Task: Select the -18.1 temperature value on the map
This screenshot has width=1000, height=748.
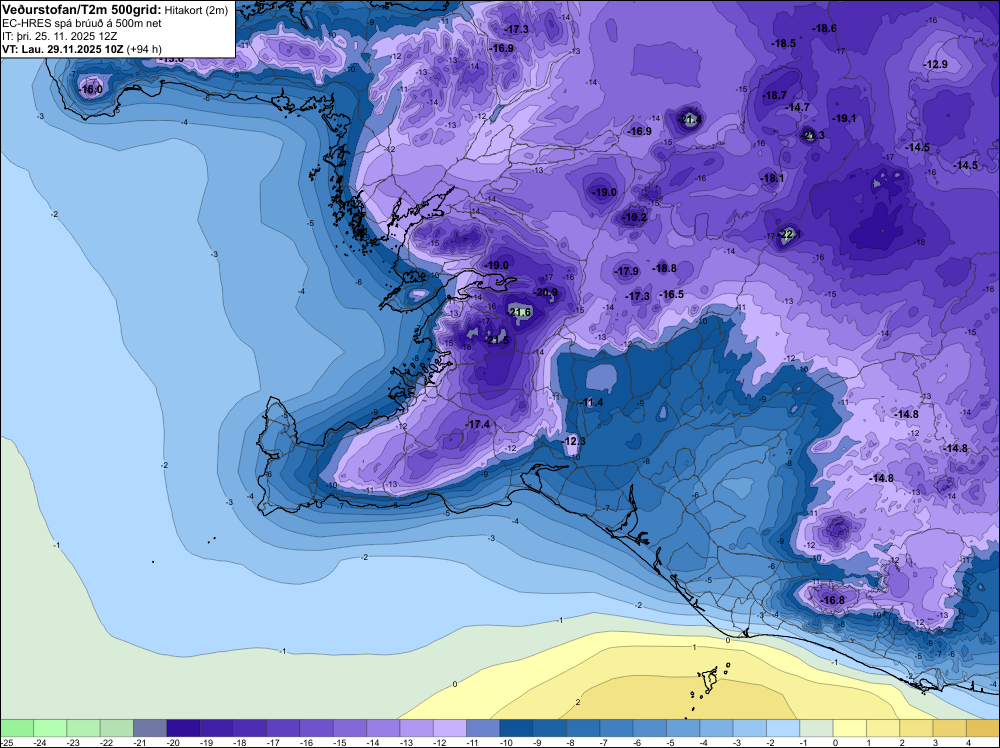Action: 772,179
